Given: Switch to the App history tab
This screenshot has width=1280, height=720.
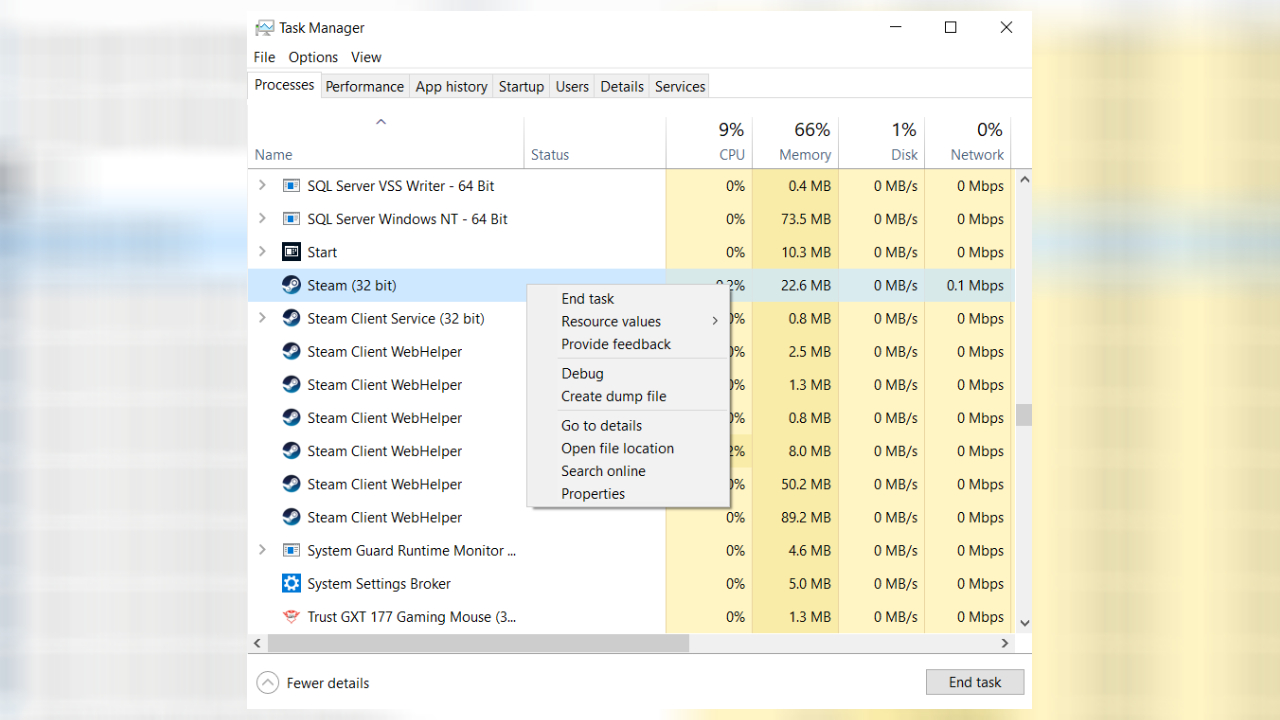Looking at the screenshot, I should (x=451, y=86).
